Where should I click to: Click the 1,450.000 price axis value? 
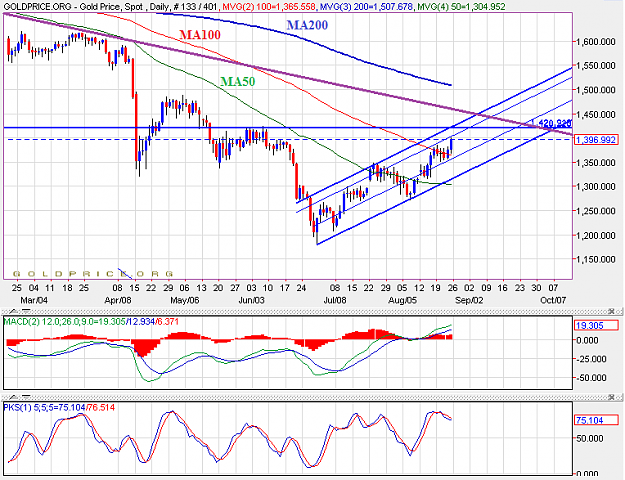click(596, 115)
